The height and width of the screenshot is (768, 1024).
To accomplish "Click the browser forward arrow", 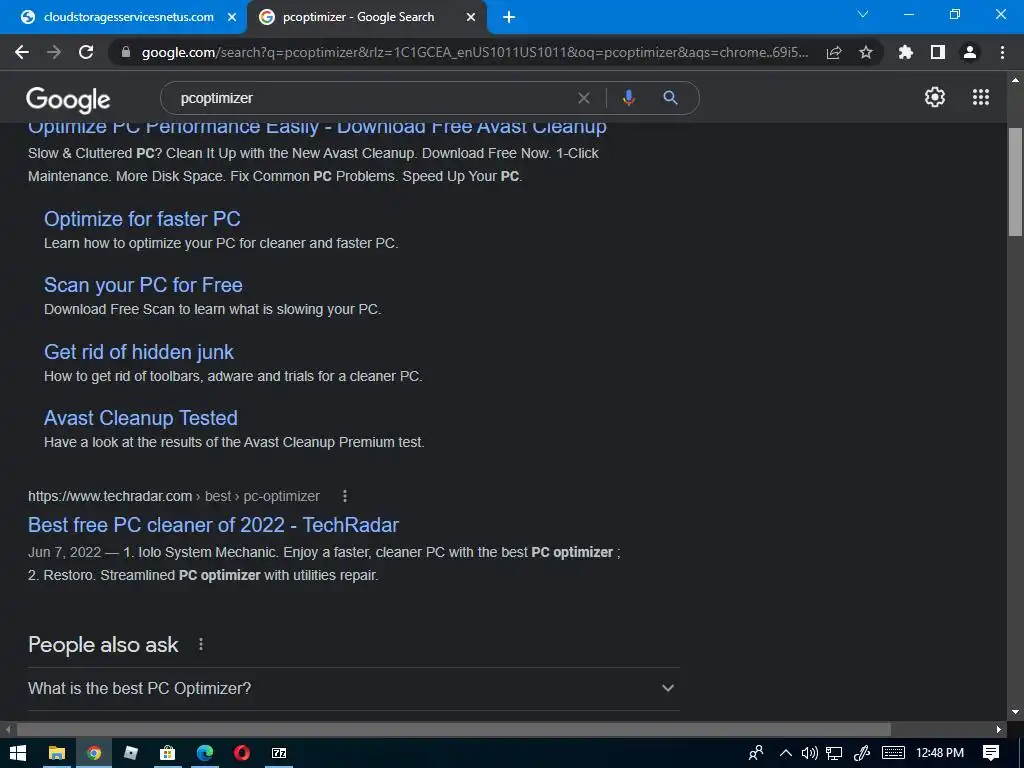I will (54, 52).
